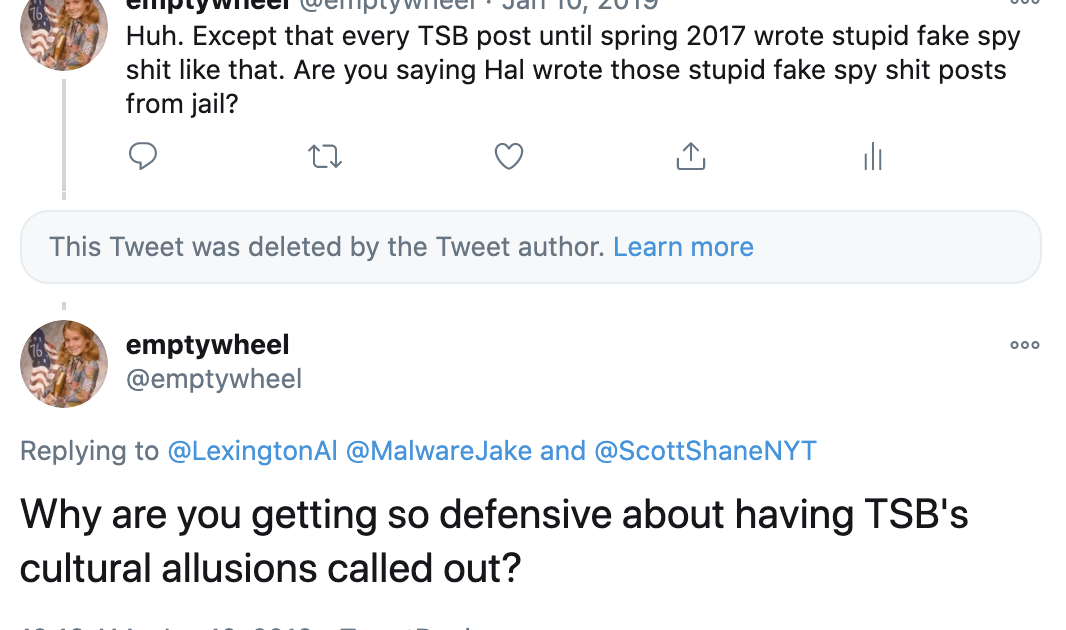Open more options for the defensive tweet
1066x630 pixels.
1024,345
